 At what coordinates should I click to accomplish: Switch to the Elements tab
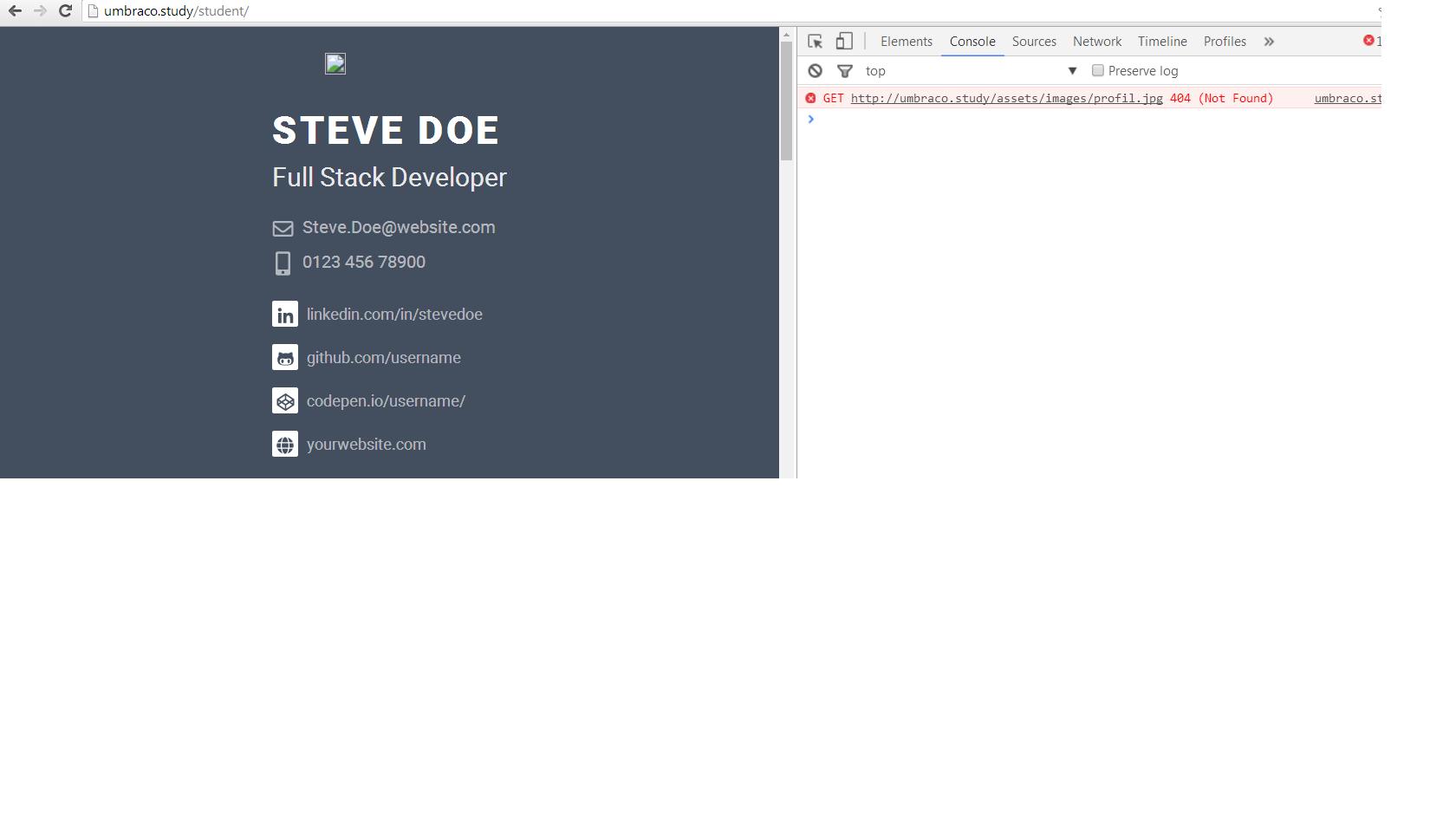907,41
